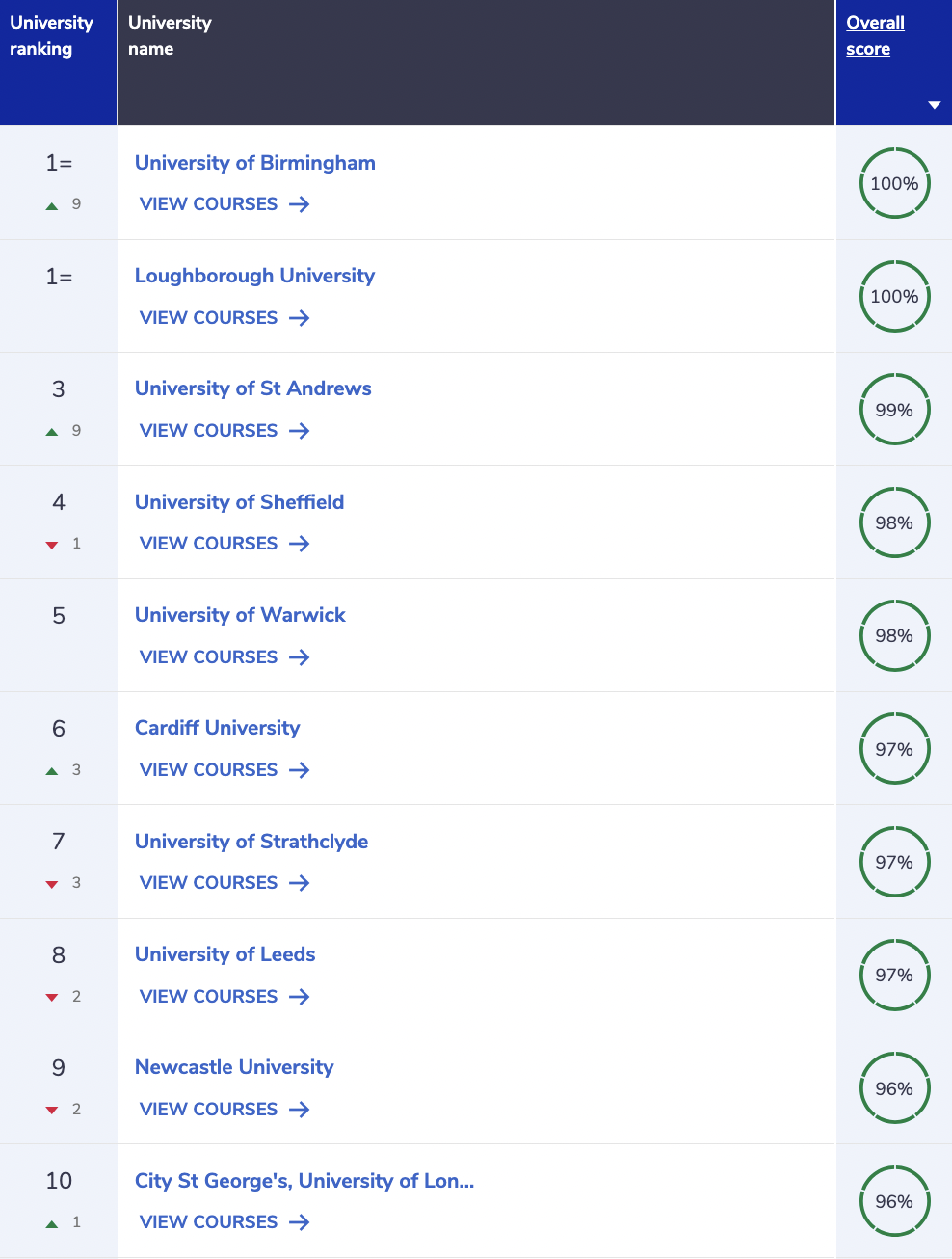
Task: View courses for University of Strathclyde
Action: (x=225, y=883)
